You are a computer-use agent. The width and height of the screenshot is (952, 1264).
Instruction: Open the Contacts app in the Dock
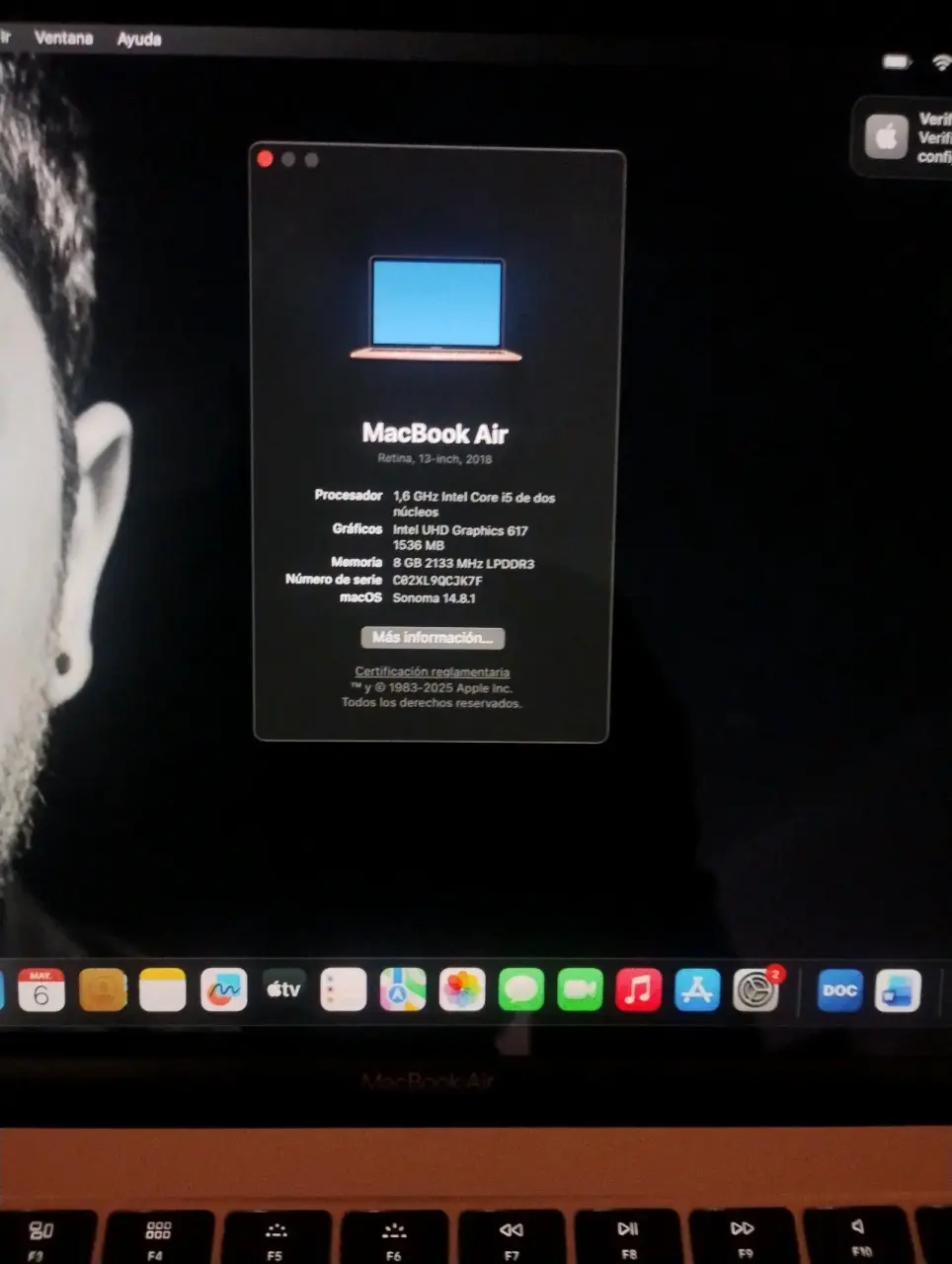click(103, 989)
